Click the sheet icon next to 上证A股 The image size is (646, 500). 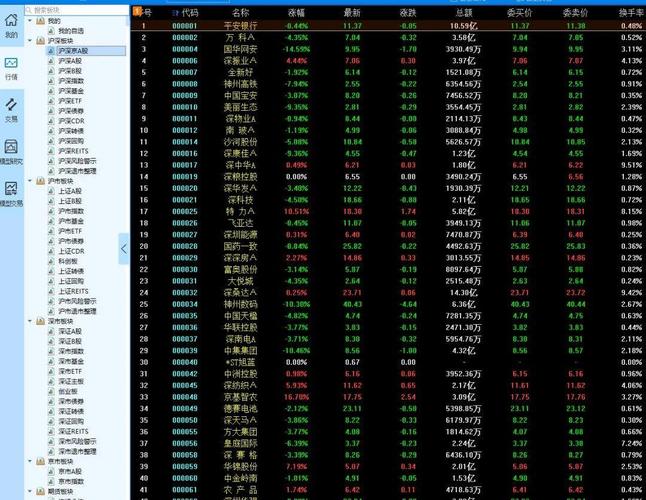pos(51,191)
